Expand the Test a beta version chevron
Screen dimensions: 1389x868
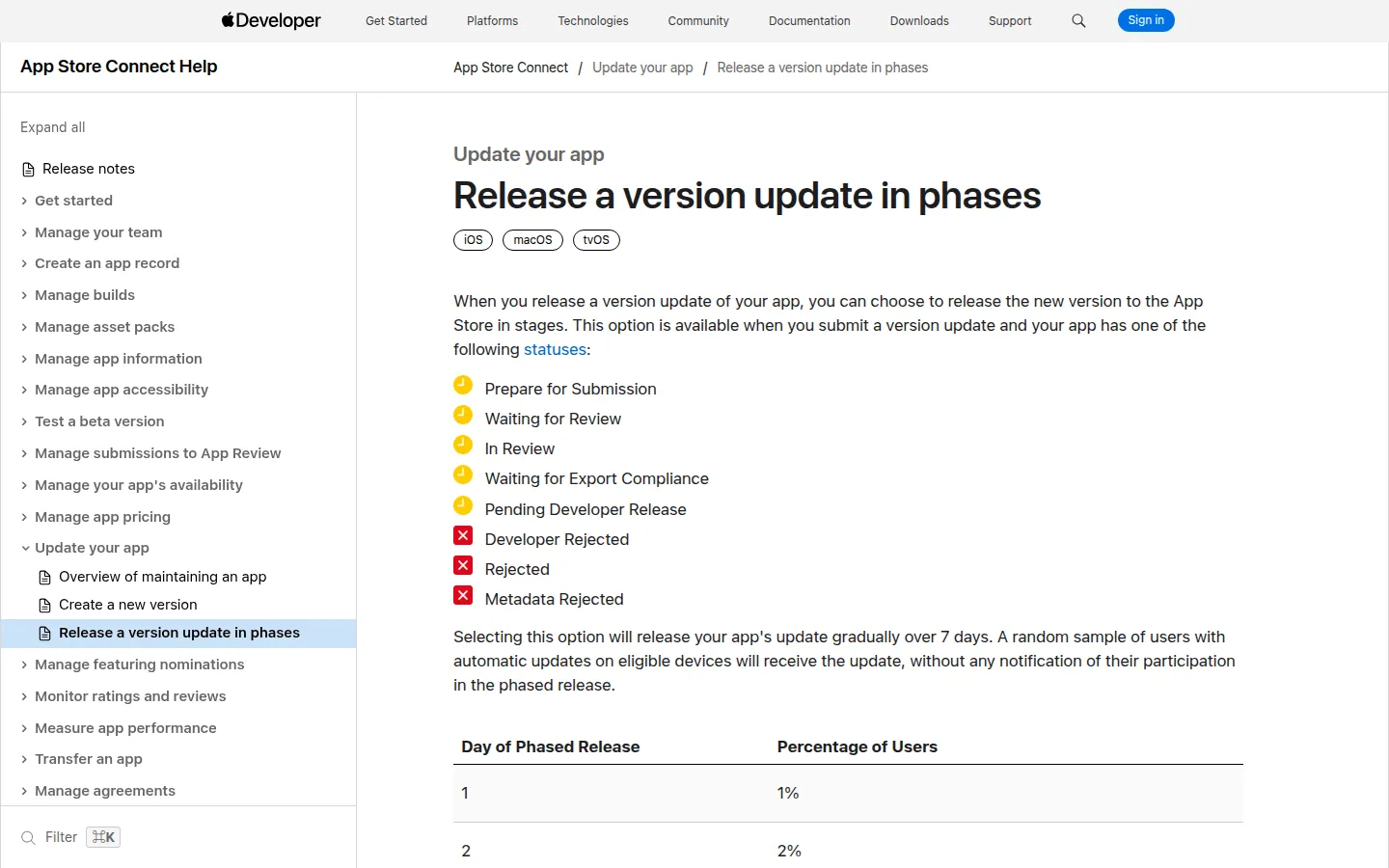point(24,421)
